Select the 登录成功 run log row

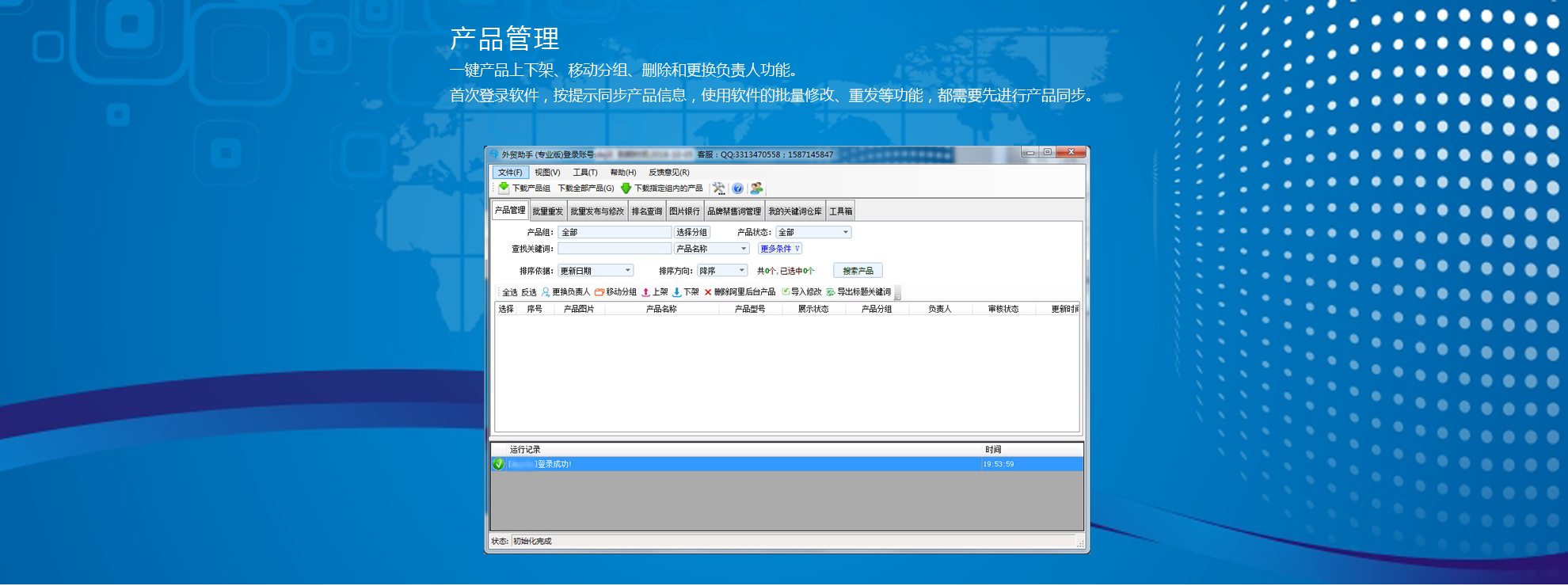click(787, 464)
